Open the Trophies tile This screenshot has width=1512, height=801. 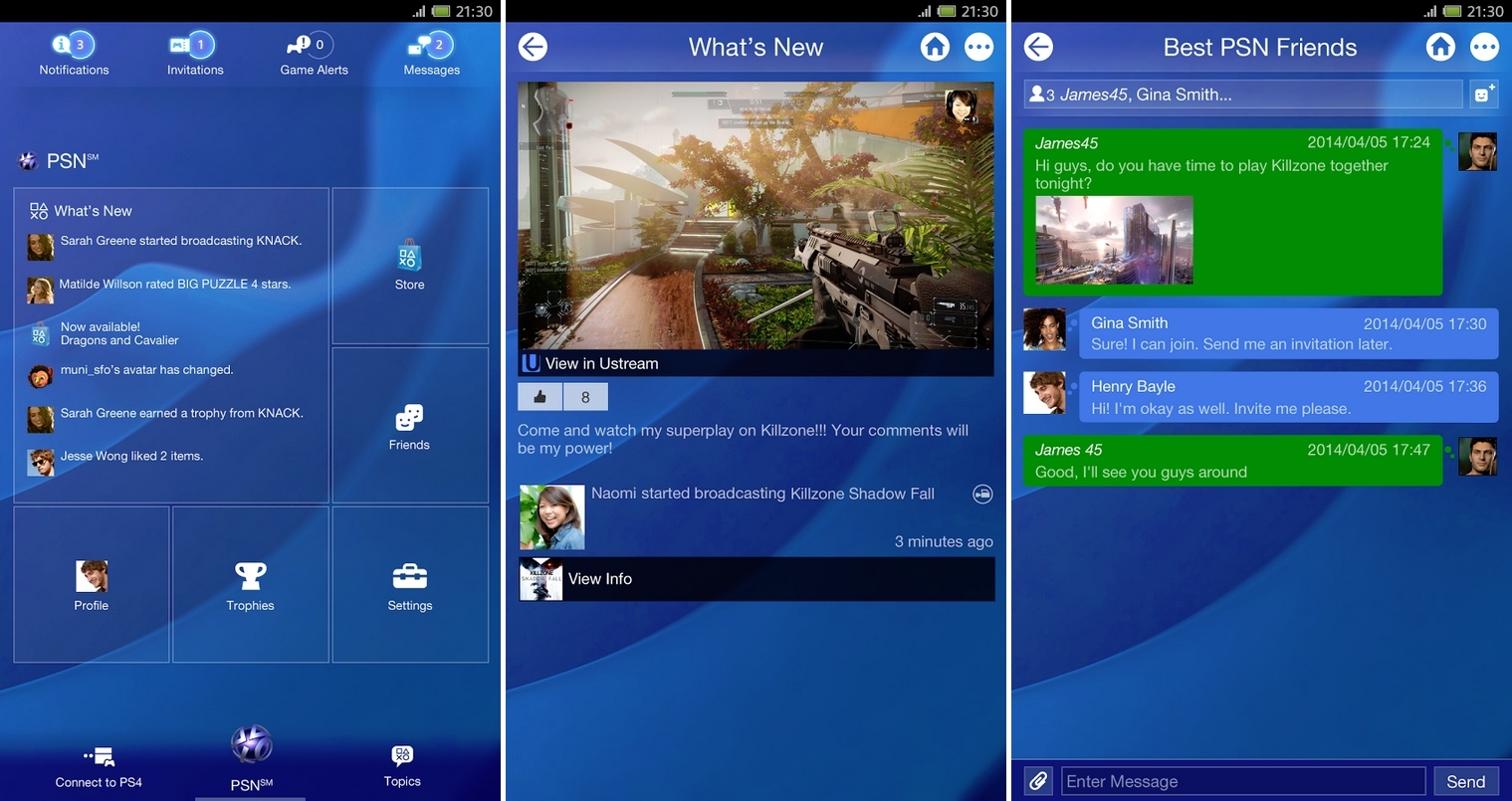250,585
